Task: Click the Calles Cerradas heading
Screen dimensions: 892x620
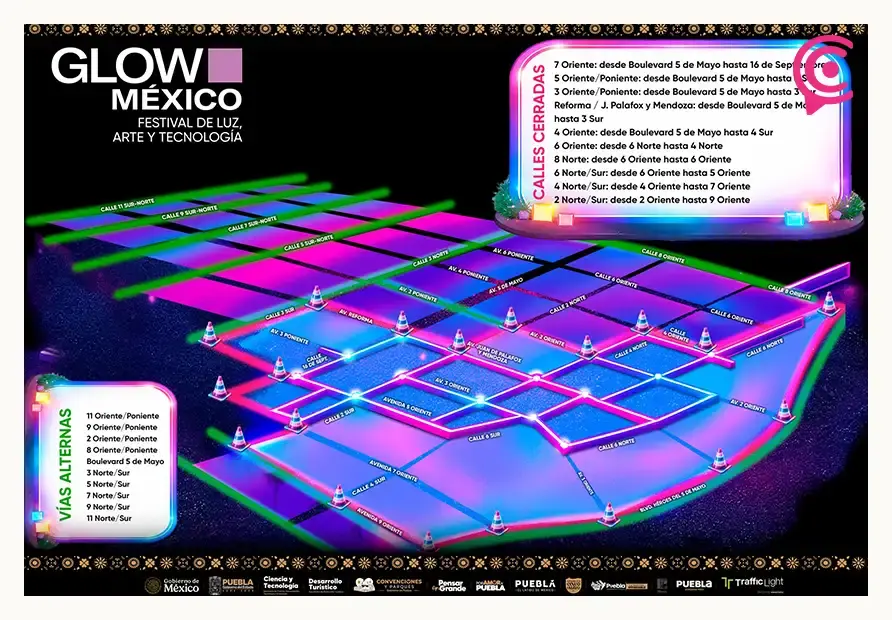Action: 539,131
